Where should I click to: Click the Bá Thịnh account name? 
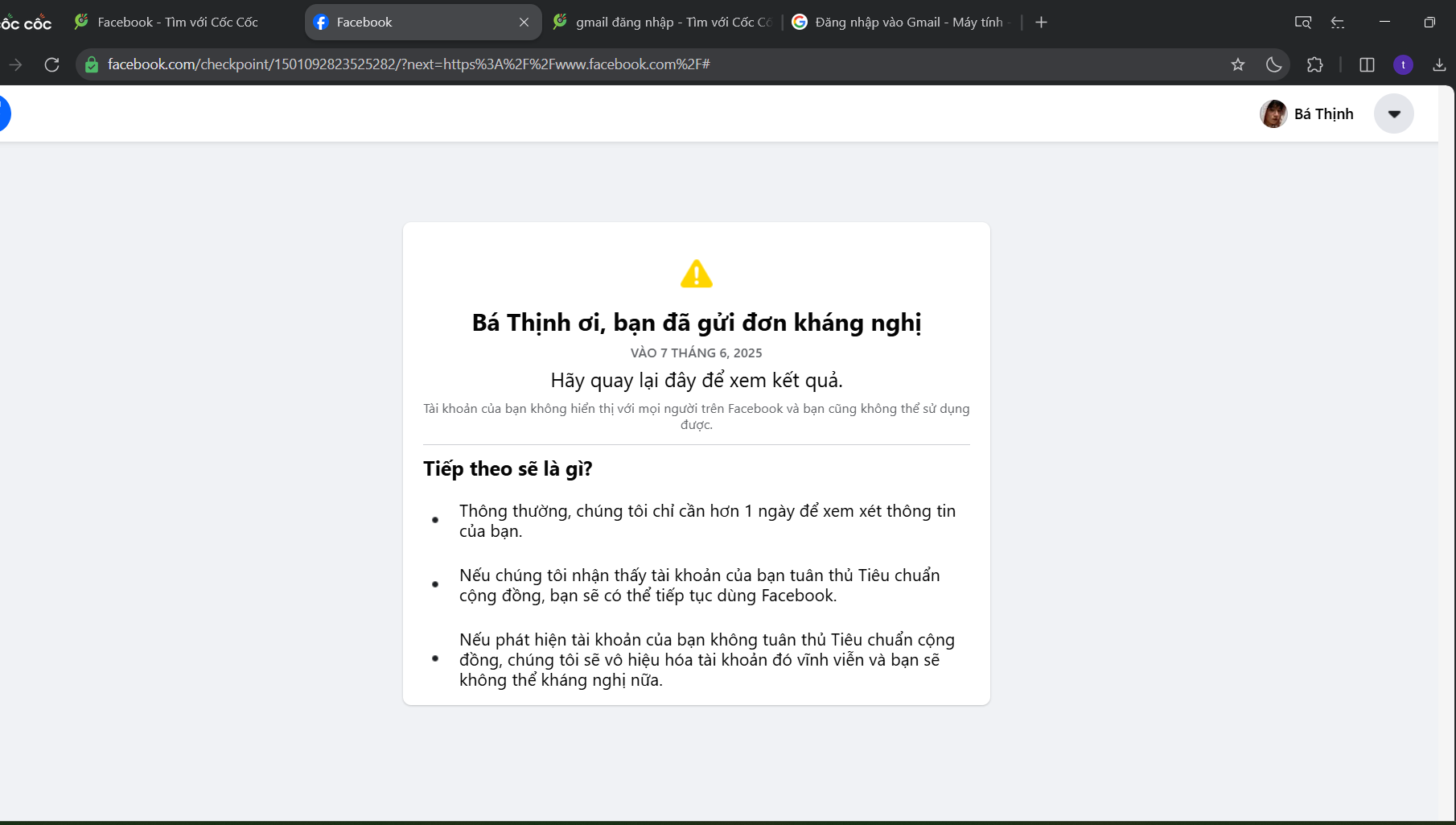pos(1324,114)
